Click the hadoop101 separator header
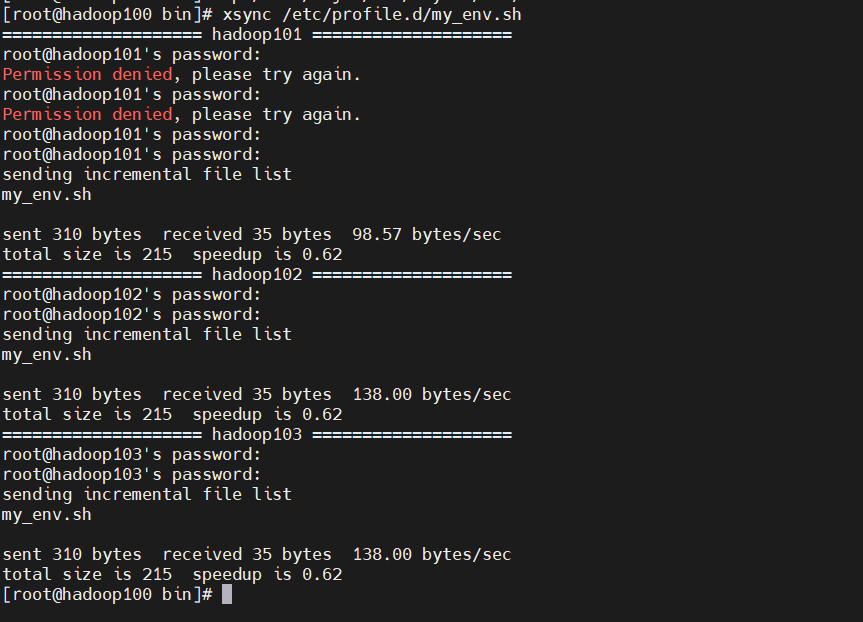The image size is (863, 622). 257,35
